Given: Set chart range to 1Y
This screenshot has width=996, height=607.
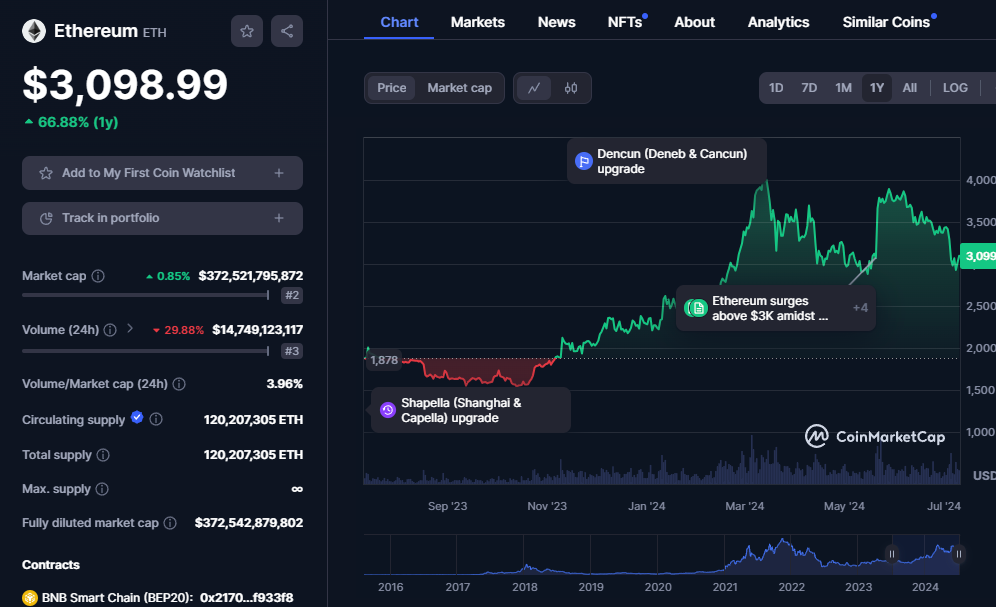Looking at the screenshot, I should [x=877, y=88].
